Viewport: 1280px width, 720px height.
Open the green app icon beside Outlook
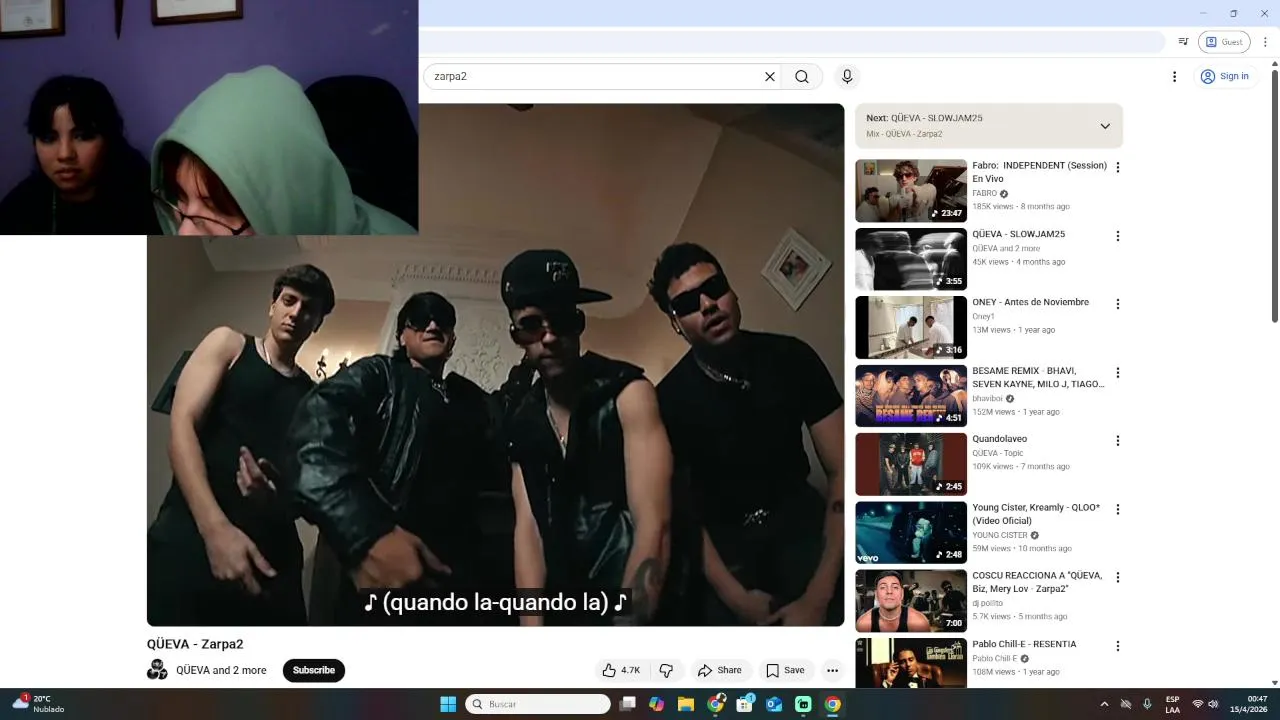pyautogui.click(x=803, y=704)
